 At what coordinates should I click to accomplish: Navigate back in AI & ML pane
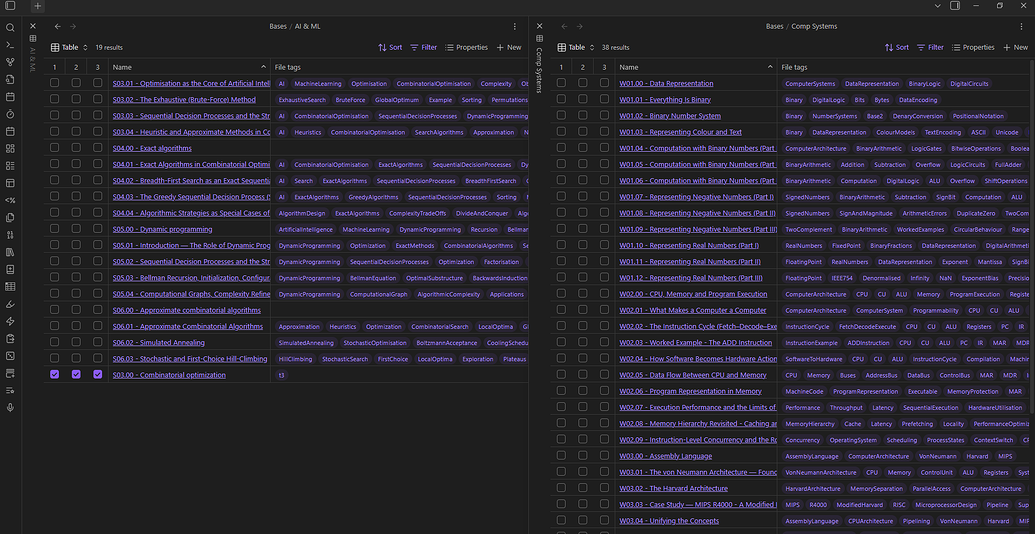(x=57, y=26)
